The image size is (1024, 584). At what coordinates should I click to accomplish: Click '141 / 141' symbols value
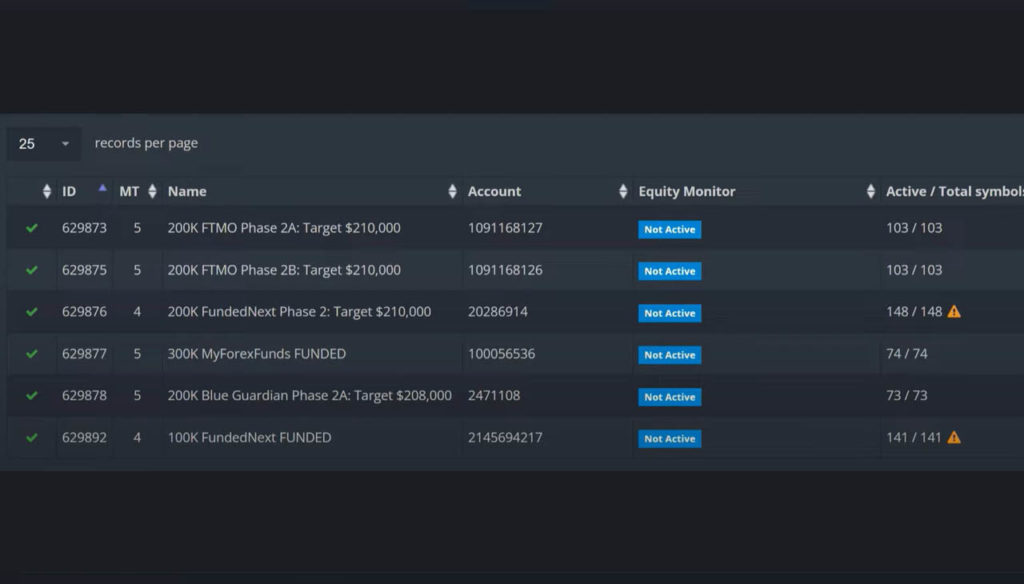[914, 438]
